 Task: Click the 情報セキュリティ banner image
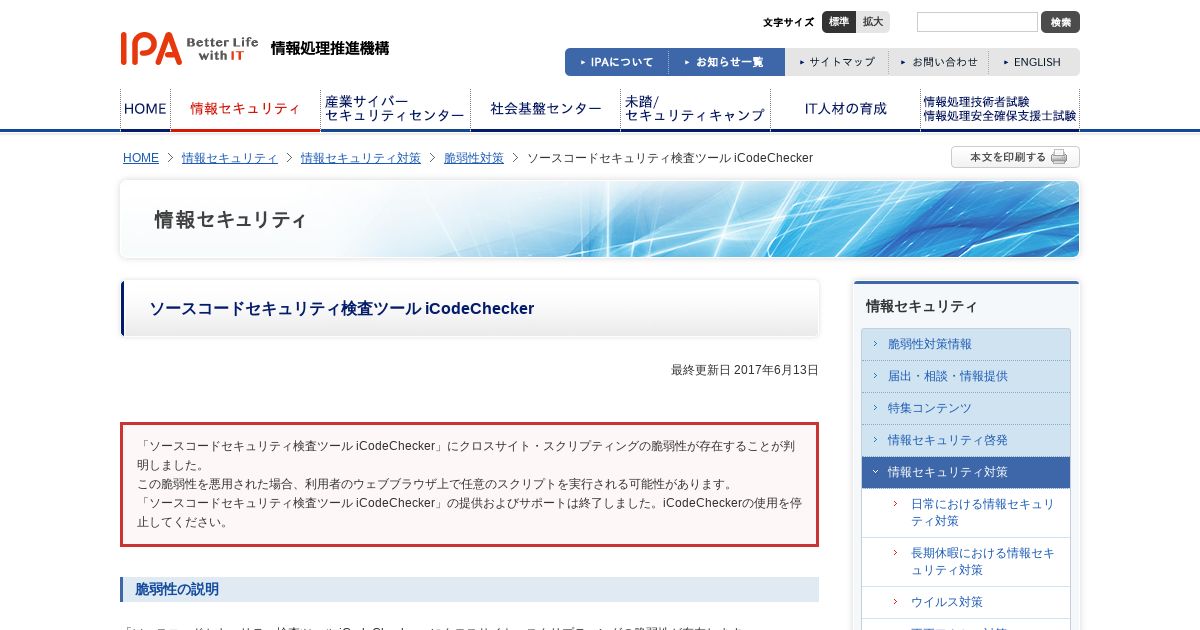(600, 219)
